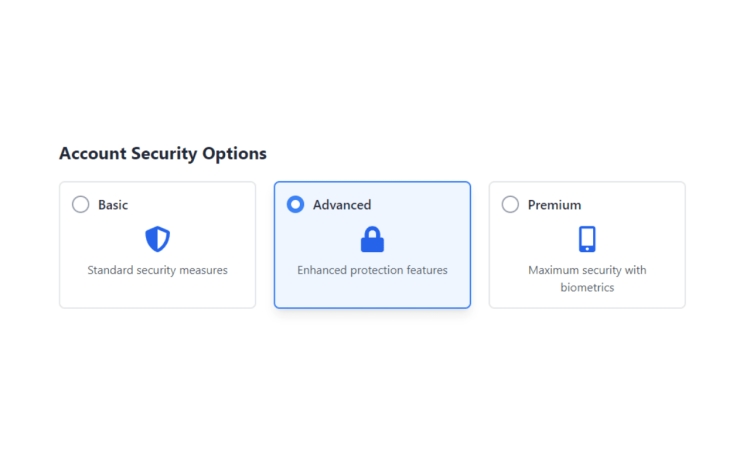Select the Premium radio button

(510, 204)
